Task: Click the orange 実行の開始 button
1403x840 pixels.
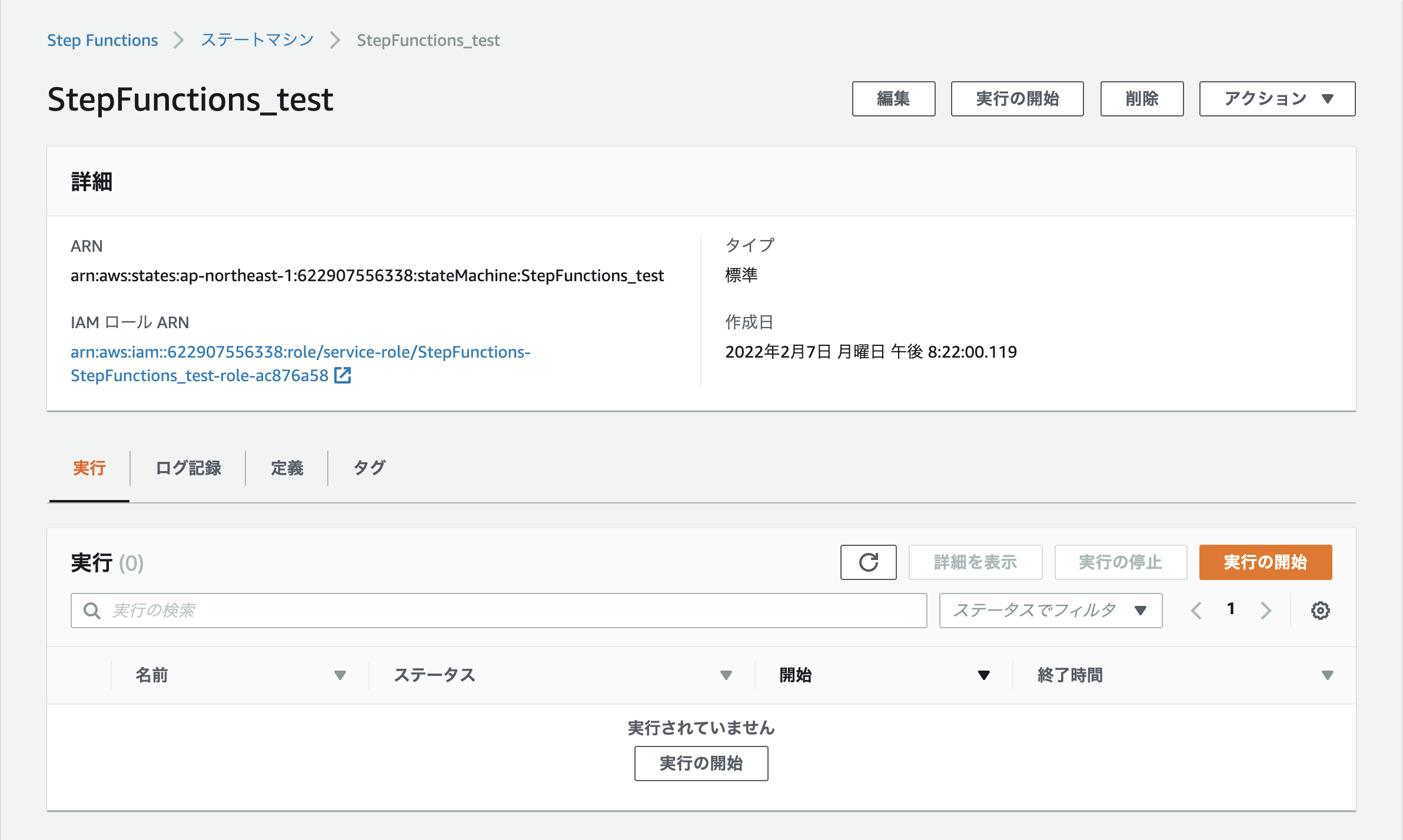Action: pos(1265,562)
